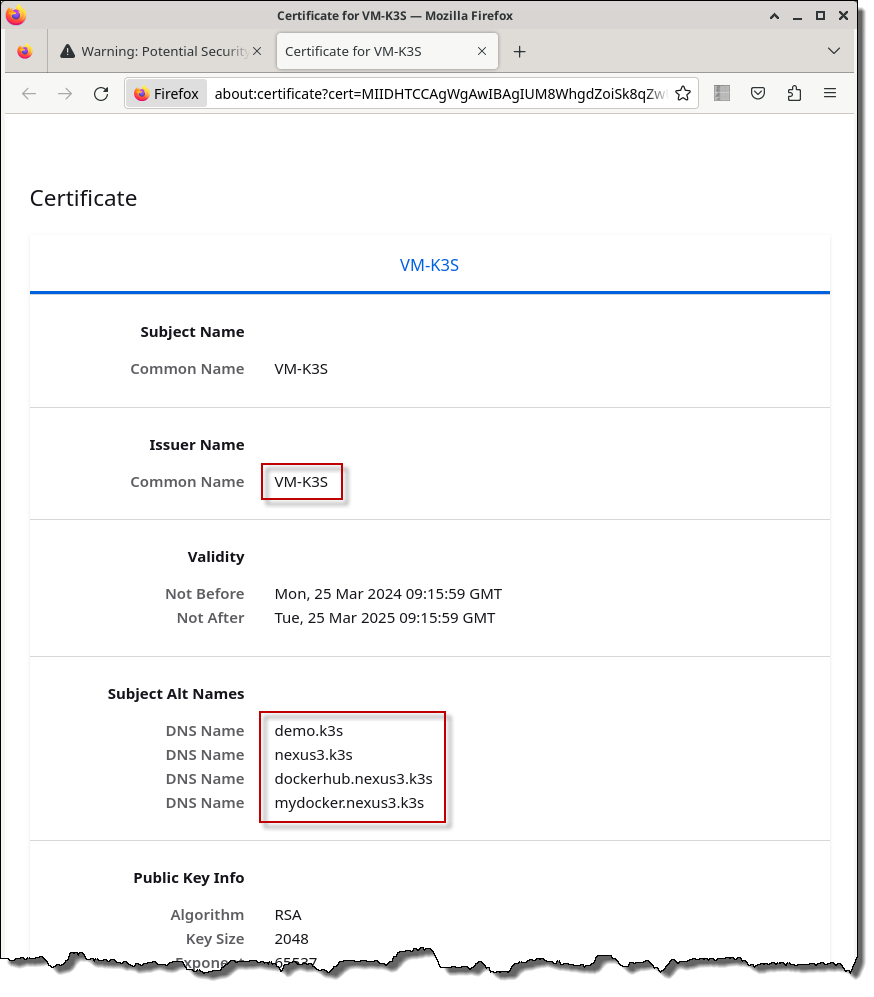Expand the list all tabs chevron

pyautogui.click(x=834, y=51)
